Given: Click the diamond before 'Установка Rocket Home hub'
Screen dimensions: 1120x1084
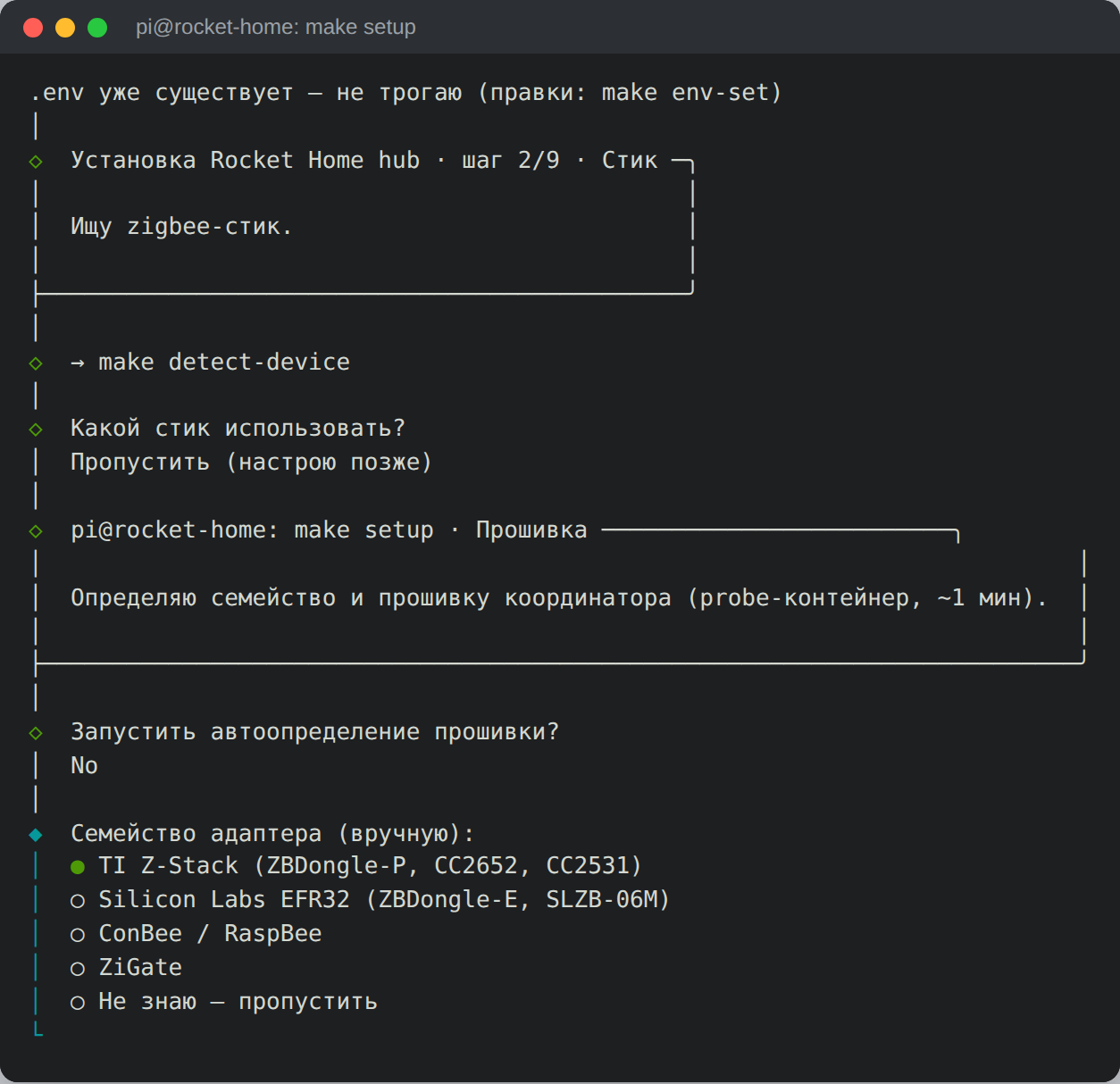Looking at the screenshot, I should coord(36,162).
